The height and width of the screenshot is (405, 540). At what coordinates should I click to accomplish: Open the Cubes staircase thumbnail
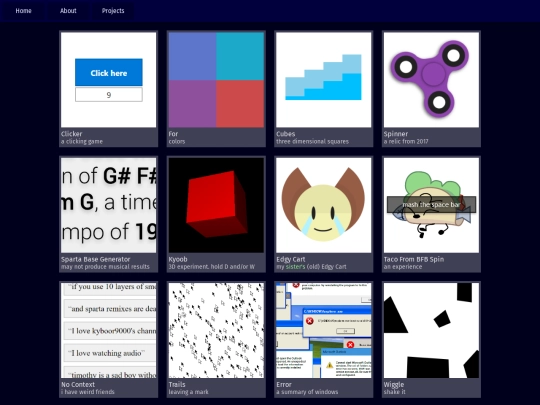(324, 80)
